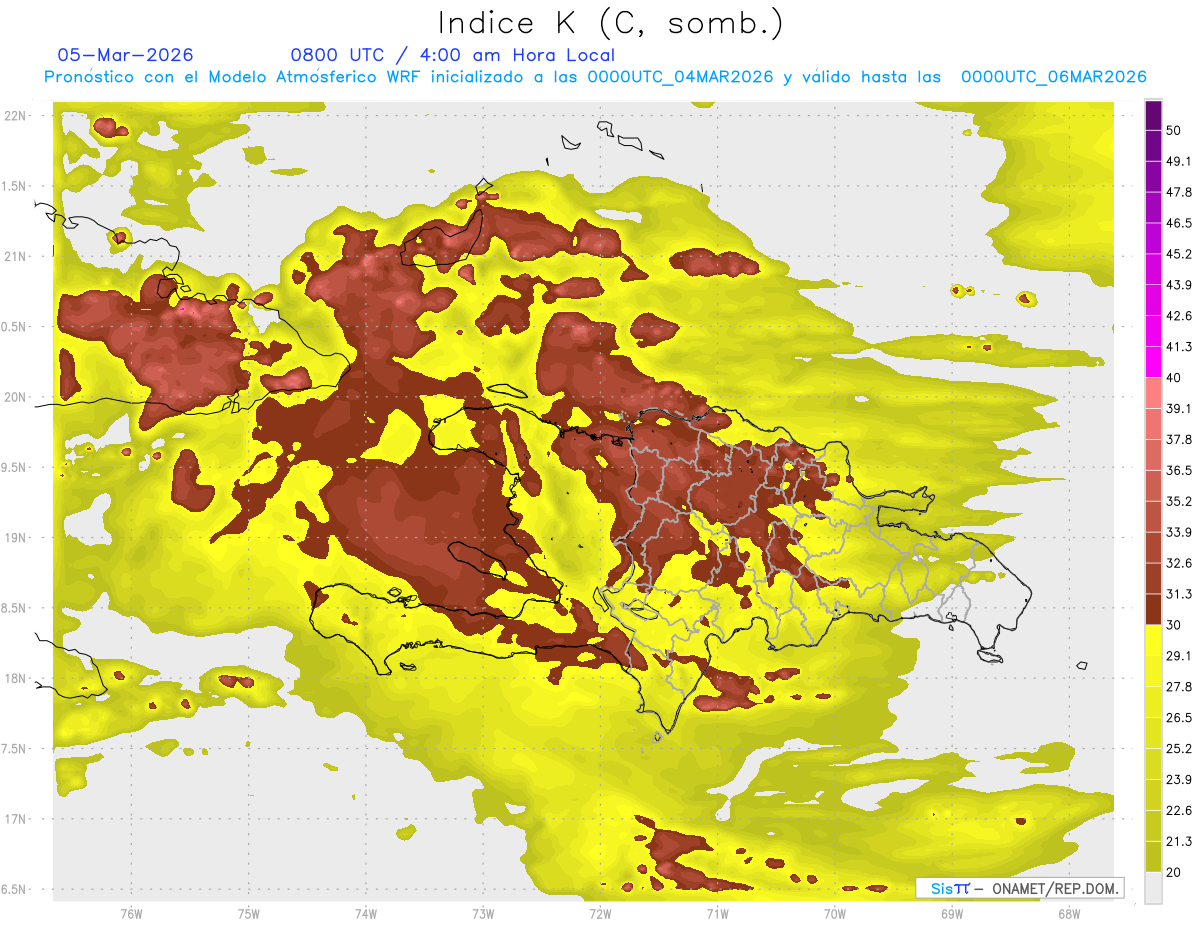Click legend value "39.1"
Image resolution: width=1200 pixels, height=927 pixels.
click(1178, 408)
